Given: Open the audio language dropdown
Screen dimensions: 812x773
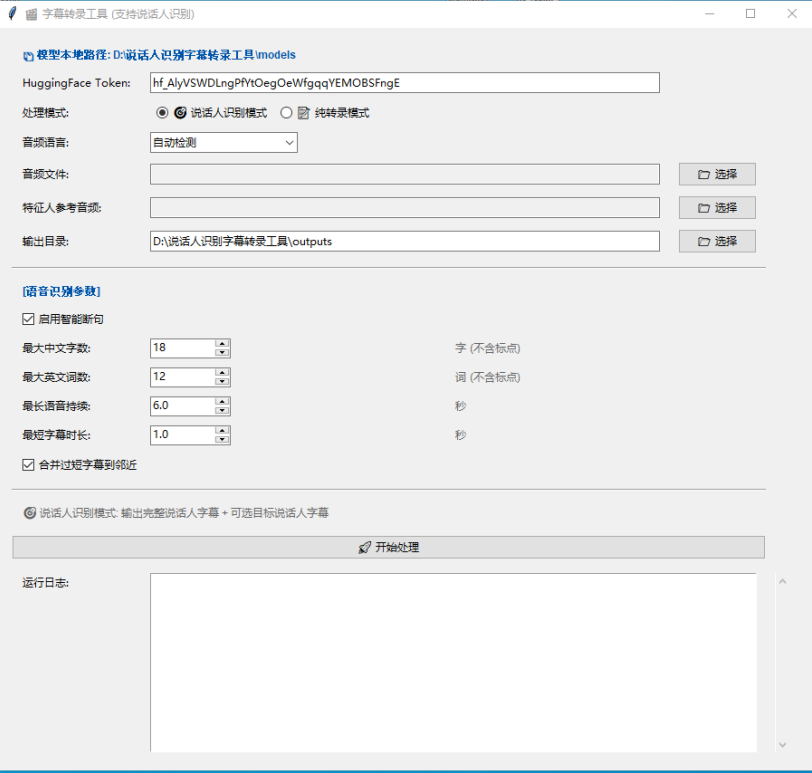Looking at the screenshot, I should 289,143.
